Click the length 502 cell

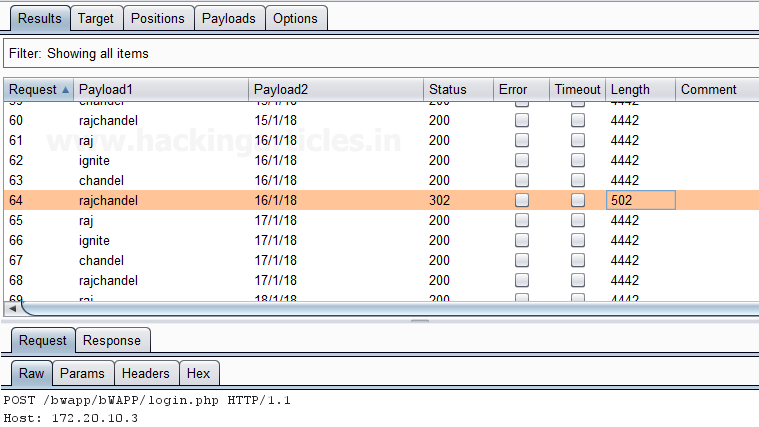[x=640, y=200]
